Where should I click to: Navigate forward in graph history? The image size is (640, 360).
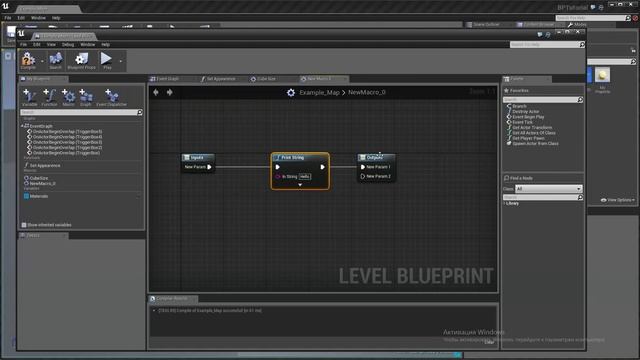tap(169, 92)
